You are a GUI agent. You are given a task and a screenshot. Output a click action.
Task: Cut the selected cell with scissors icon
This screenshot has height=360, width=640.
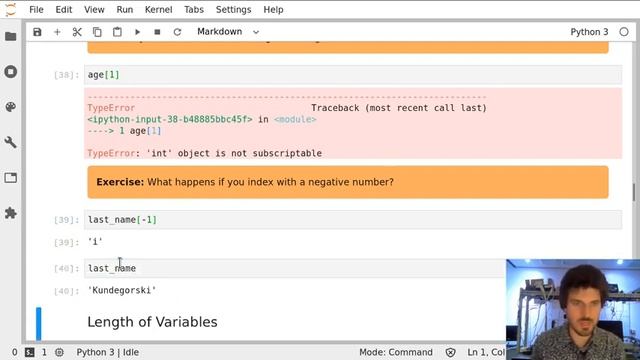coord(77,32)
